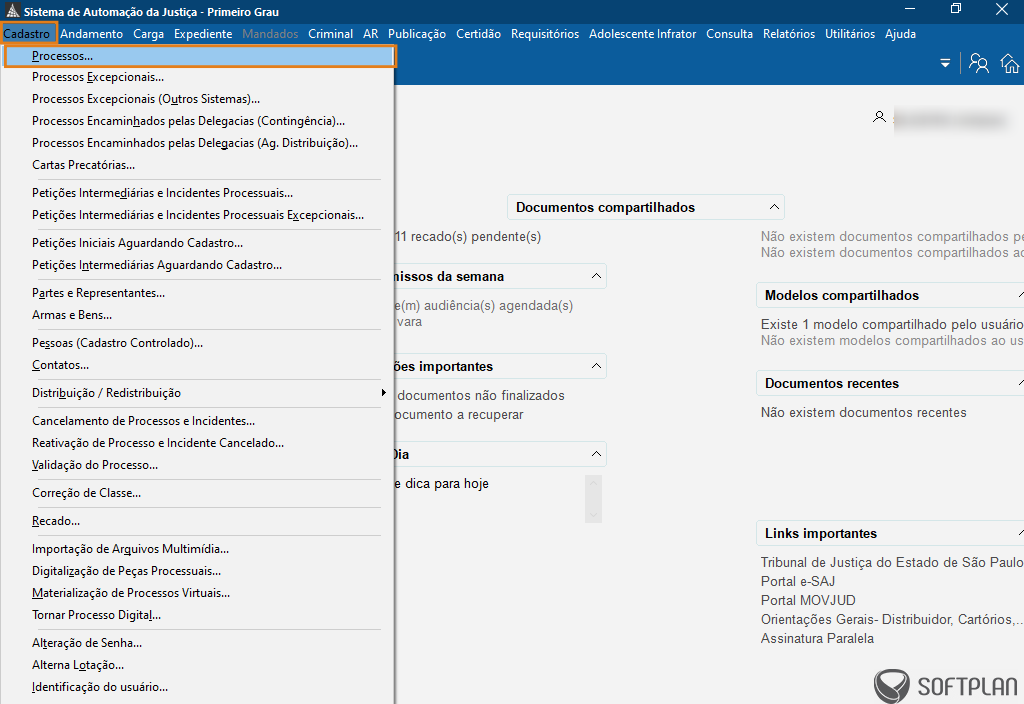Click the '11 recado(s) pendente(s)' text
1024x704 pixels.
click(468, 236)
